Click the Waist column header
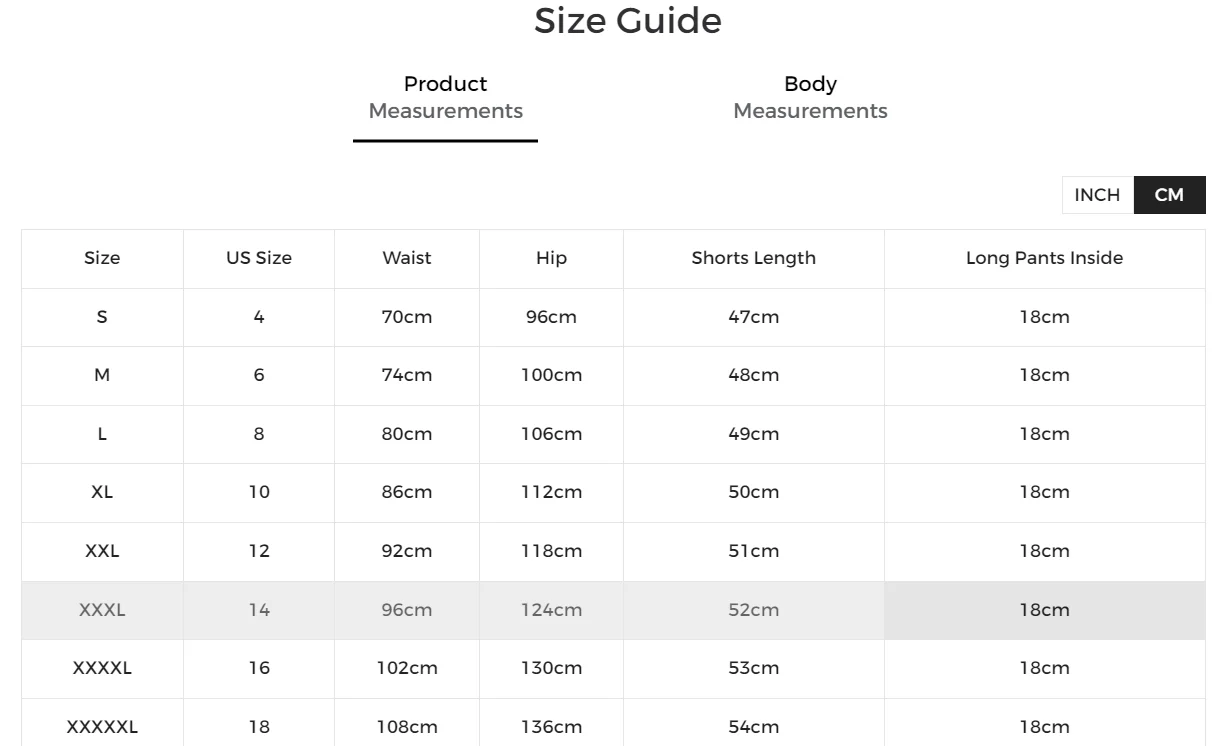This screenshot has width=1214, height=746. point(407,258)
